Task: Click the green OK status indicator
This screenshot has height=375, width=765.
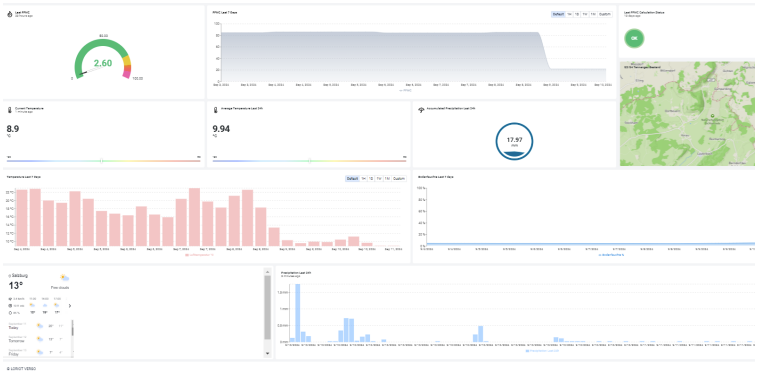Action: 634,38
